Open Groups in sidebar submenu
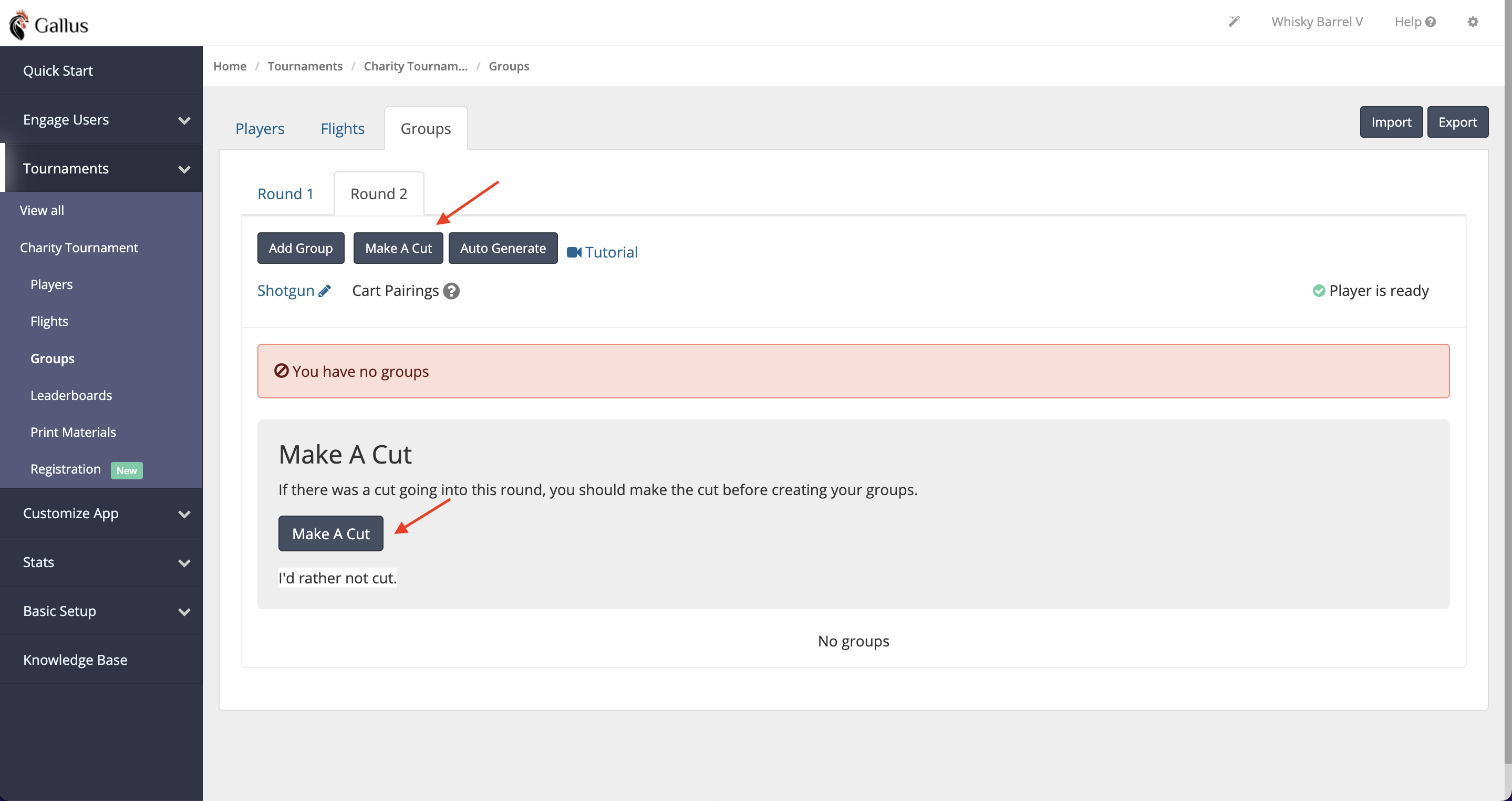This screenshot has width=1512, height=801. 52,358
